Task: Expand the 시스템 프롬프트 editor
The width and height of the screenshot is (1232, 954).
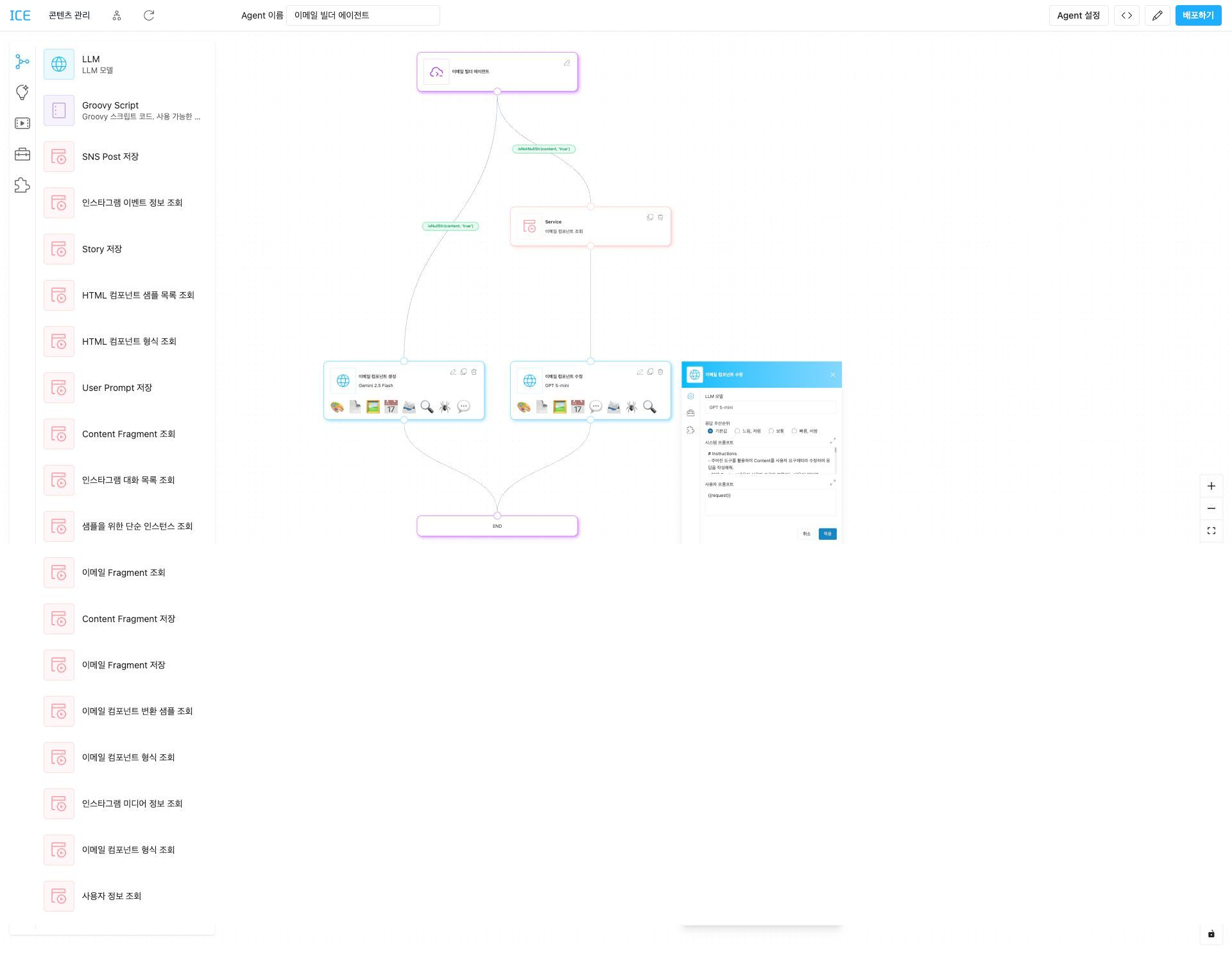Action: click(x=833, y=441)
